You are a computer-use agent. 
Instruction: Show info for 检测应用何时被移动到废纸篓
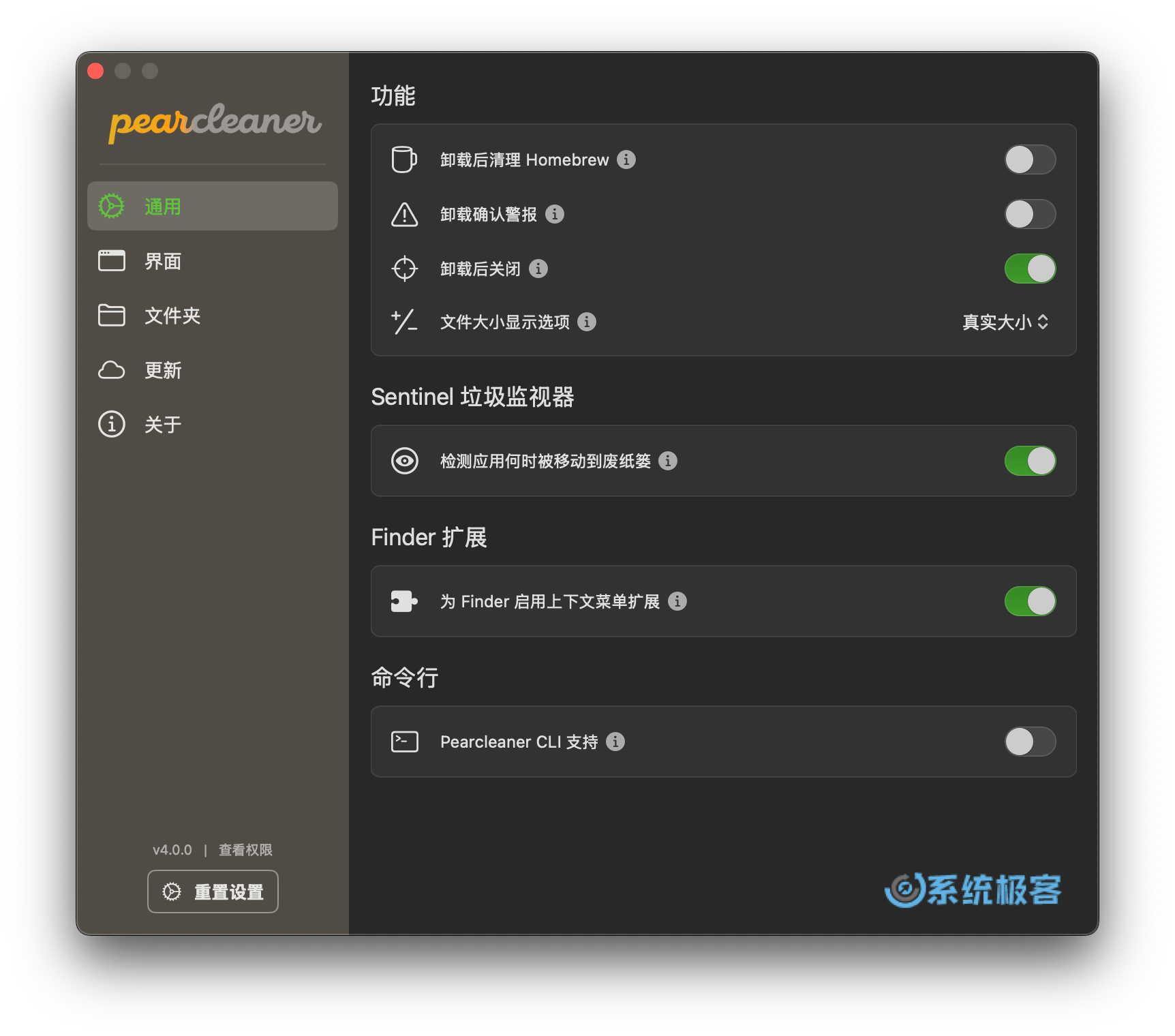pos(668,461)
